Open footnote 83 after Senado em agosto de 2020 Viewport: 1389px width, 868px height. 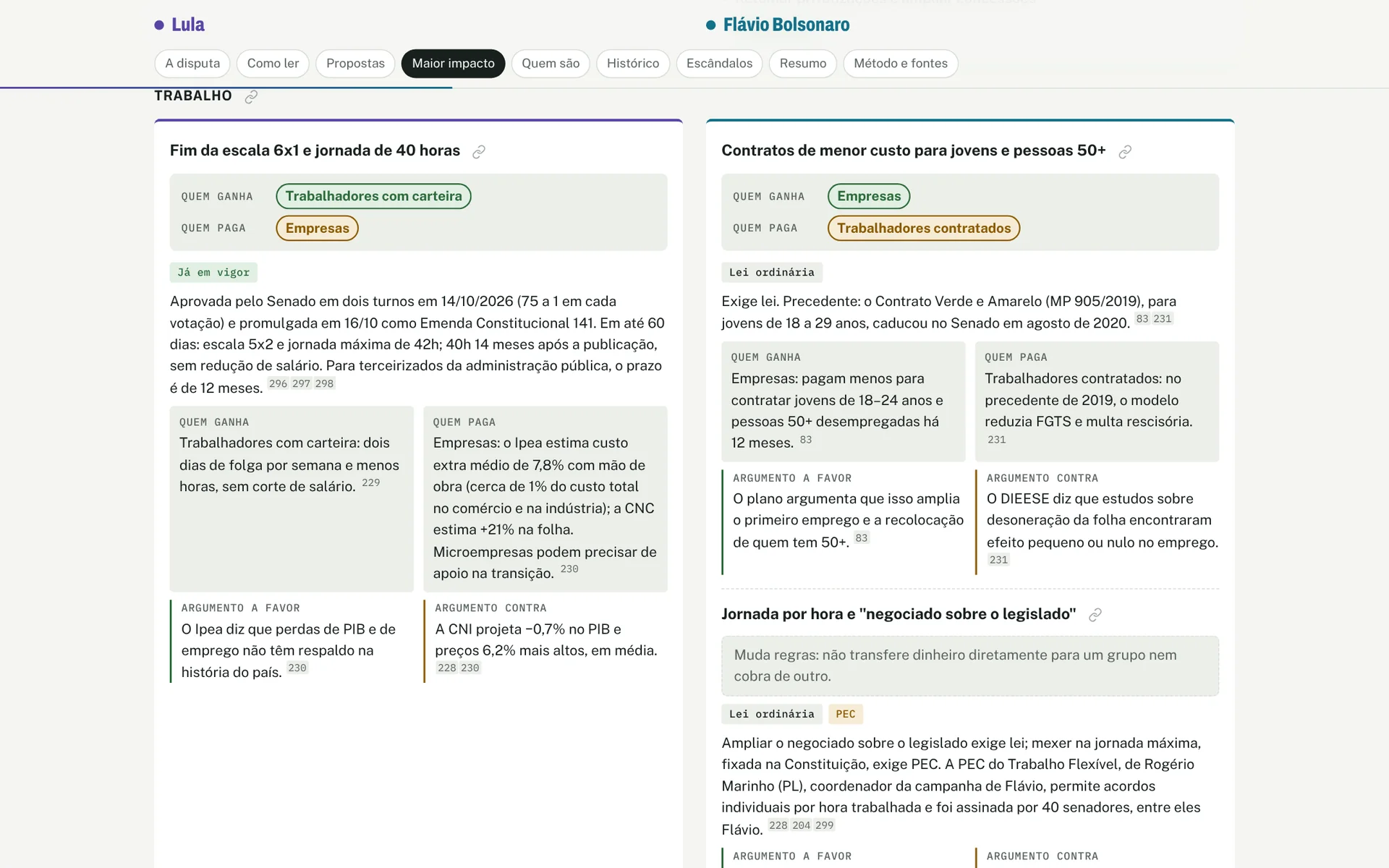pyautogui.click(x=1142, y=319)
